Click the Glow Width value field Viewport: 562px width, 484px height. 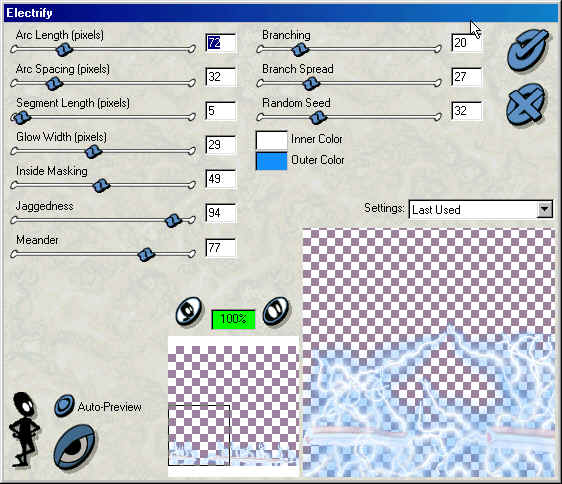pos(221,145)
